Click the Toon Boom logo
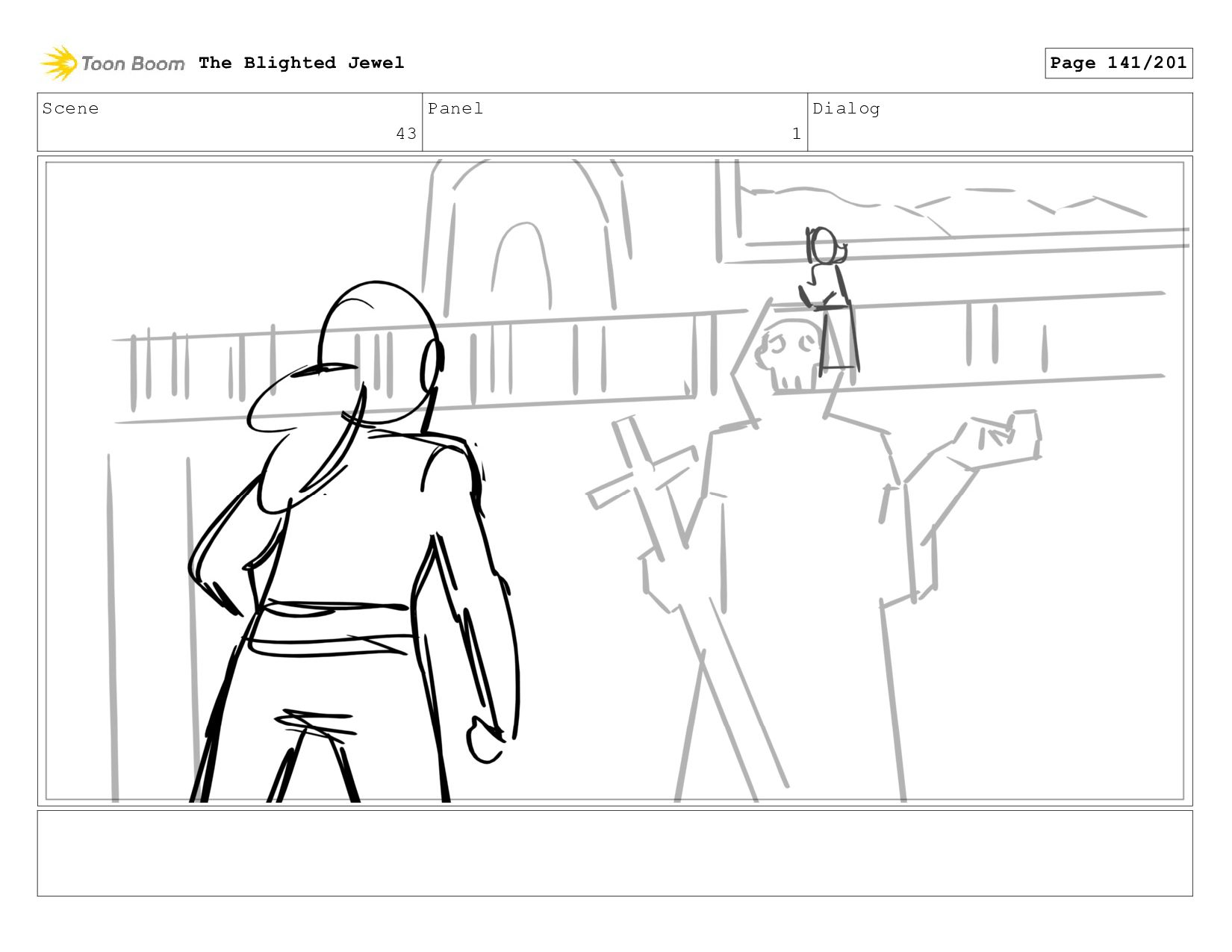 pyautogui.click(x=112, y=63)
